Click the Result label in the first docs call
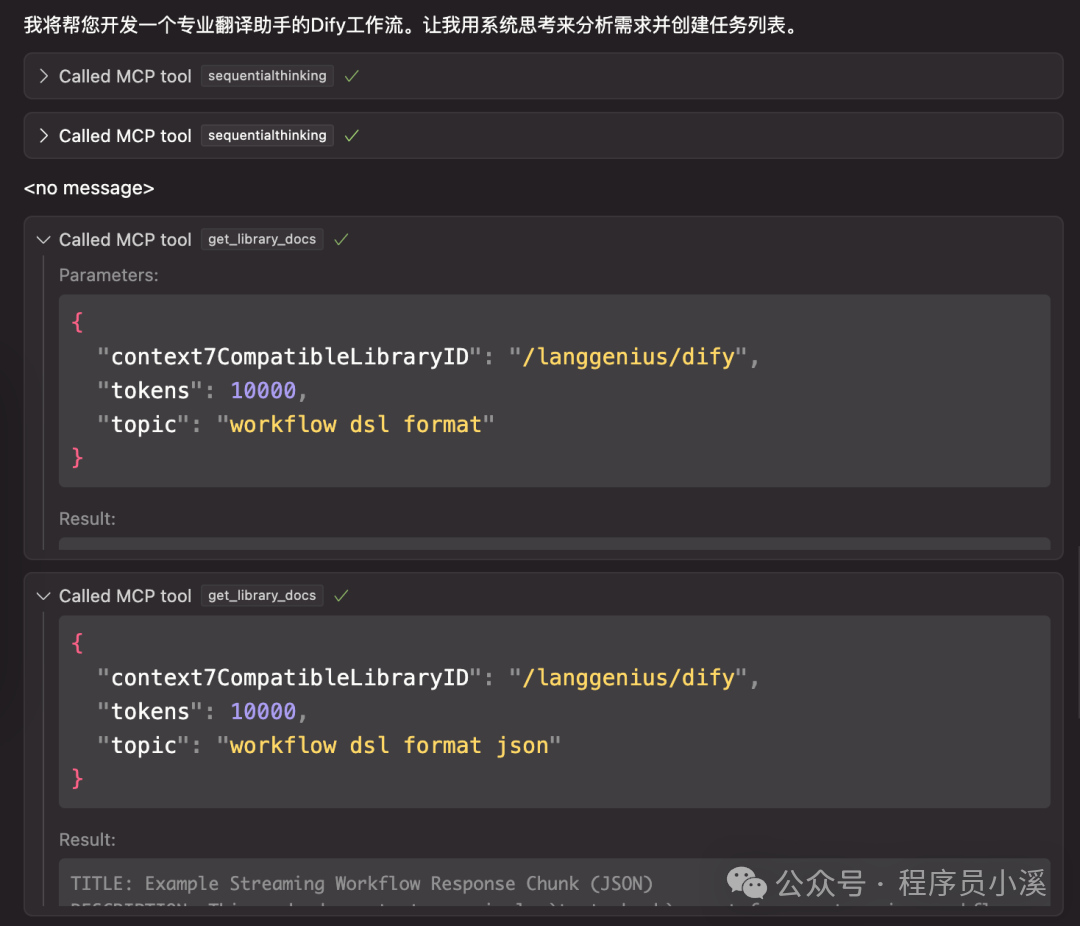Image resolution: width=1080 pixels, height=926 pixels. tap(87, 519)
